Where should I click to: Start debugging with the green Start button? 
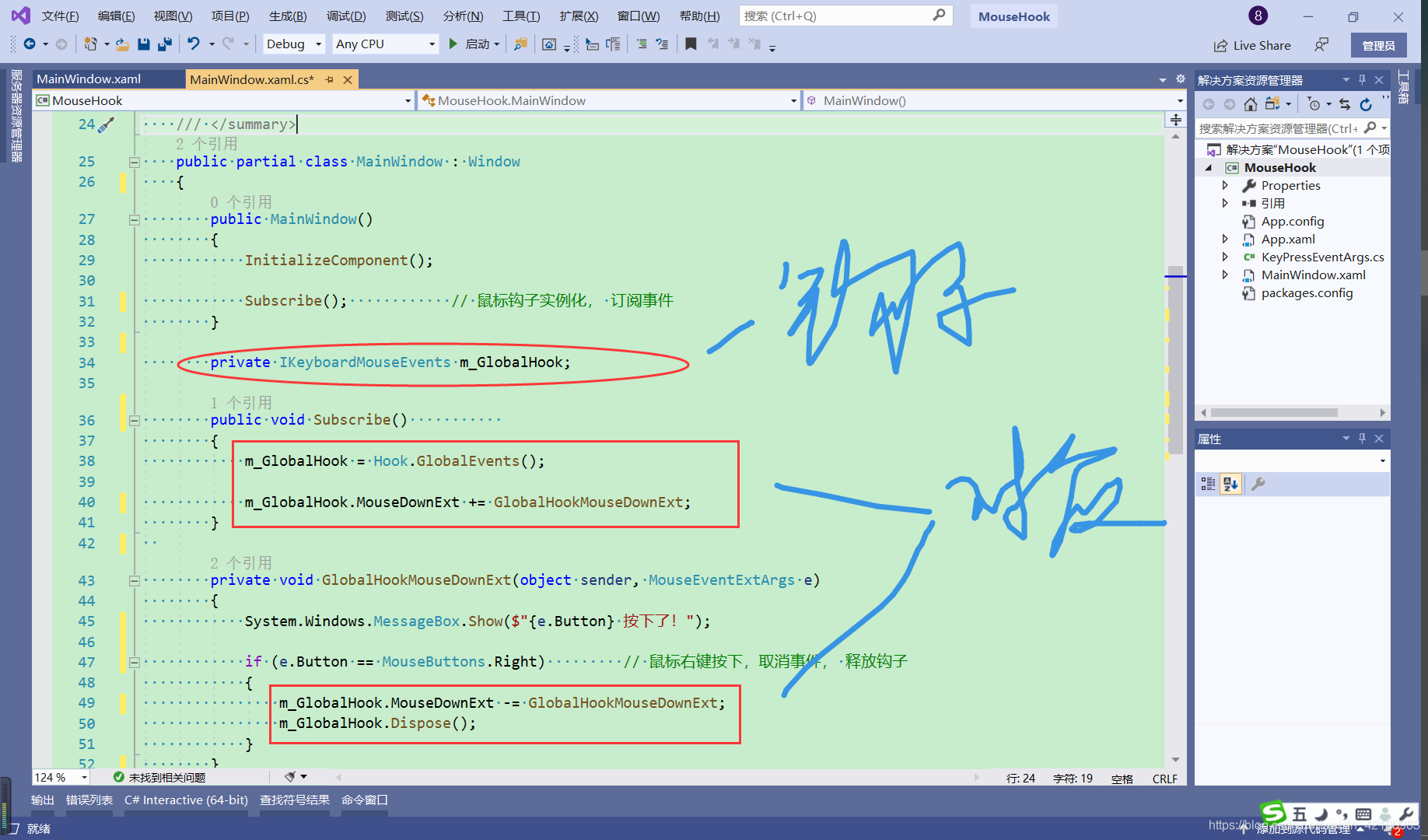tap(474, 44)
